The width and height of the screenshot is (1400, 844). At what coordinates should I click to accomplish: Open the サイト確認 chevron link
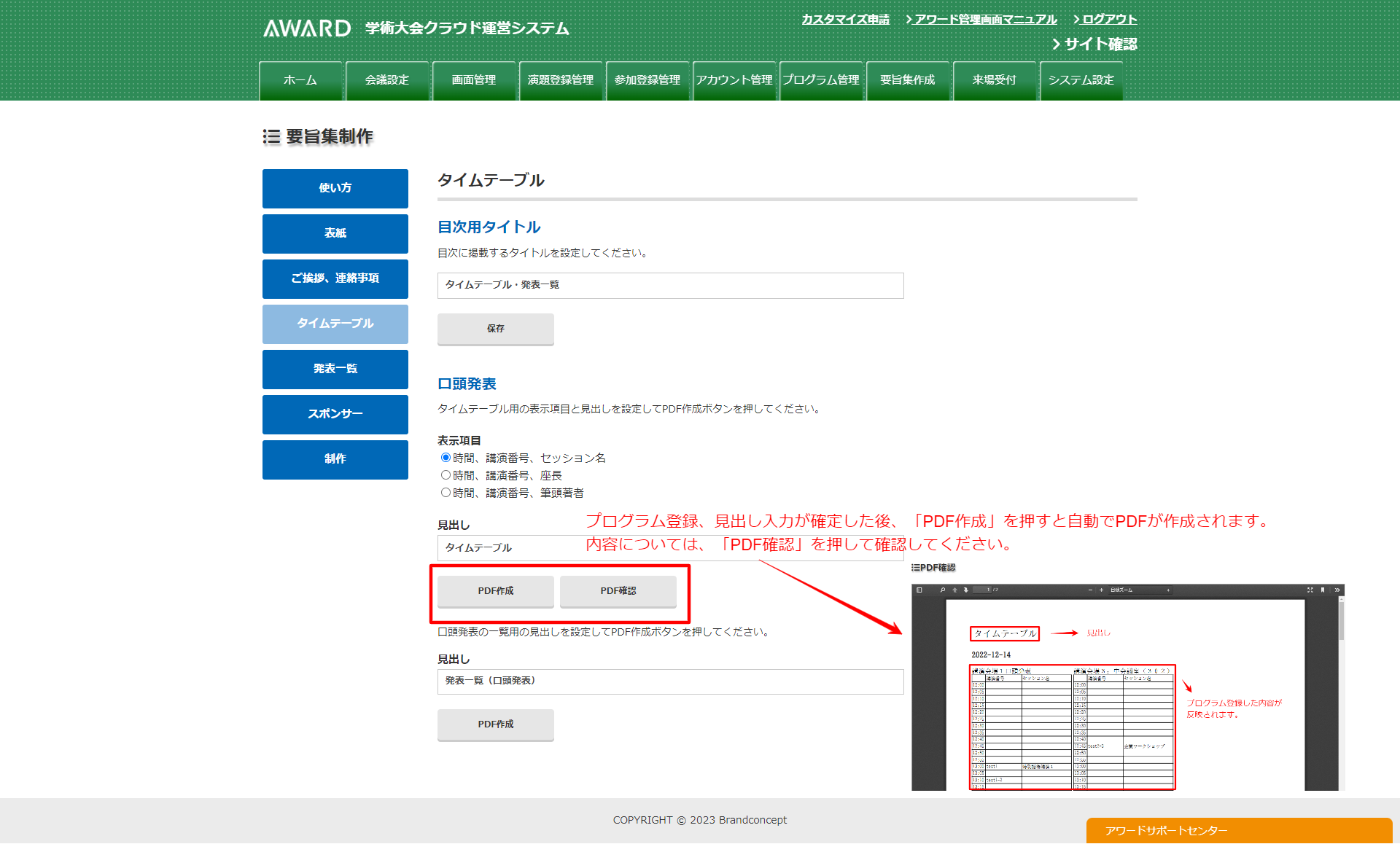(1094, 44)
